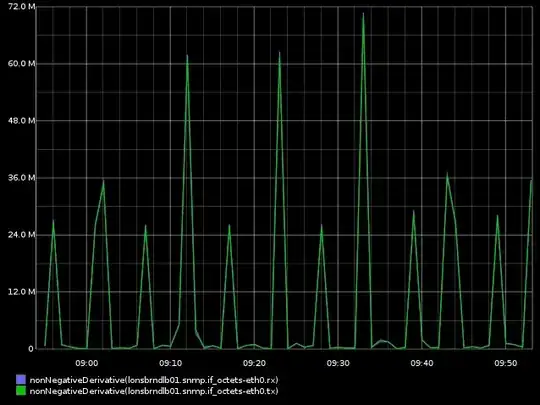
Task: Select the if_octets-eth0.rx legend label
Action: pyautogui.click(x=154, y=380)
